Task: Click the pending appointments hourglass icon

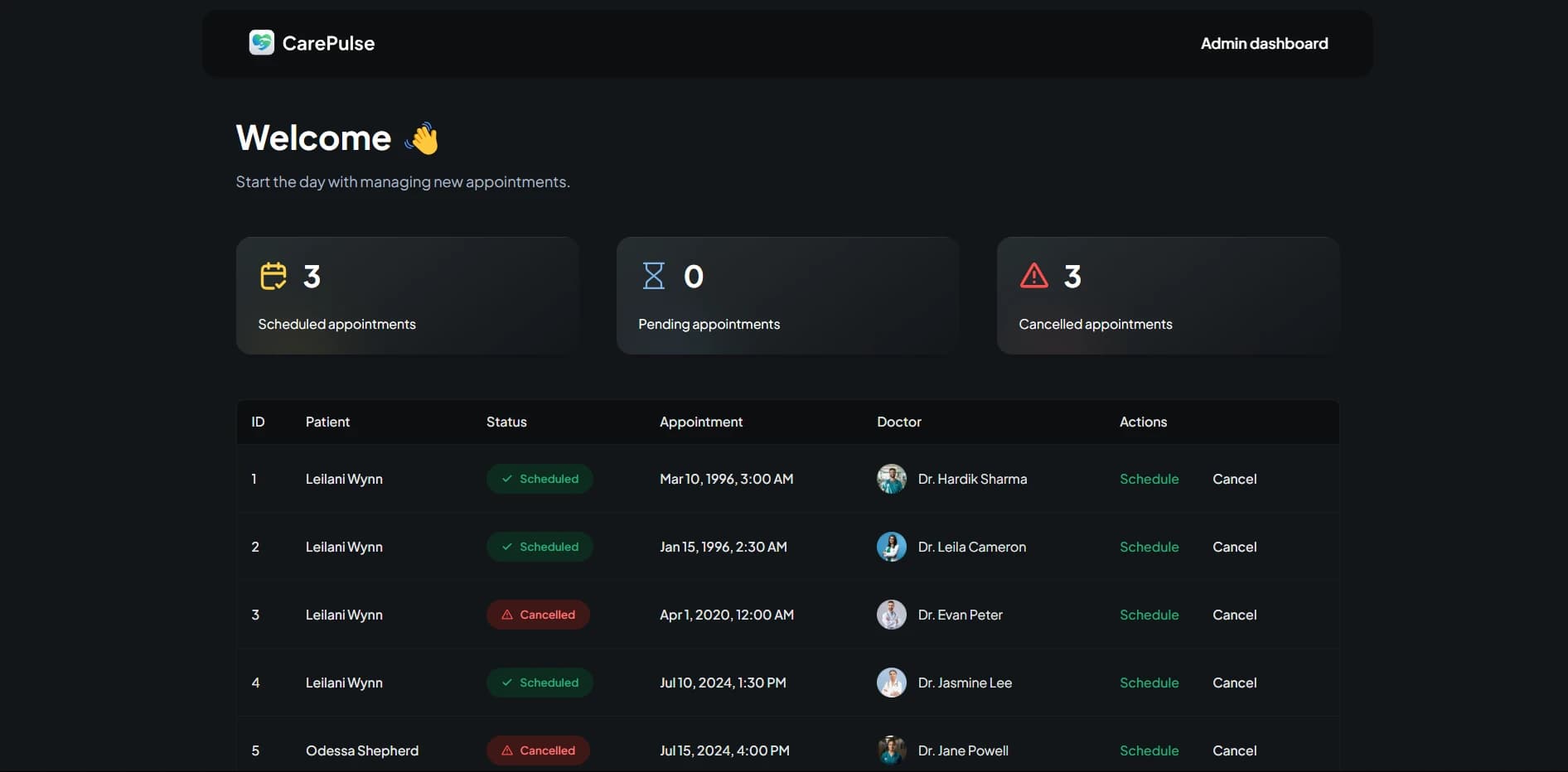Action: [x=654, y=276]
